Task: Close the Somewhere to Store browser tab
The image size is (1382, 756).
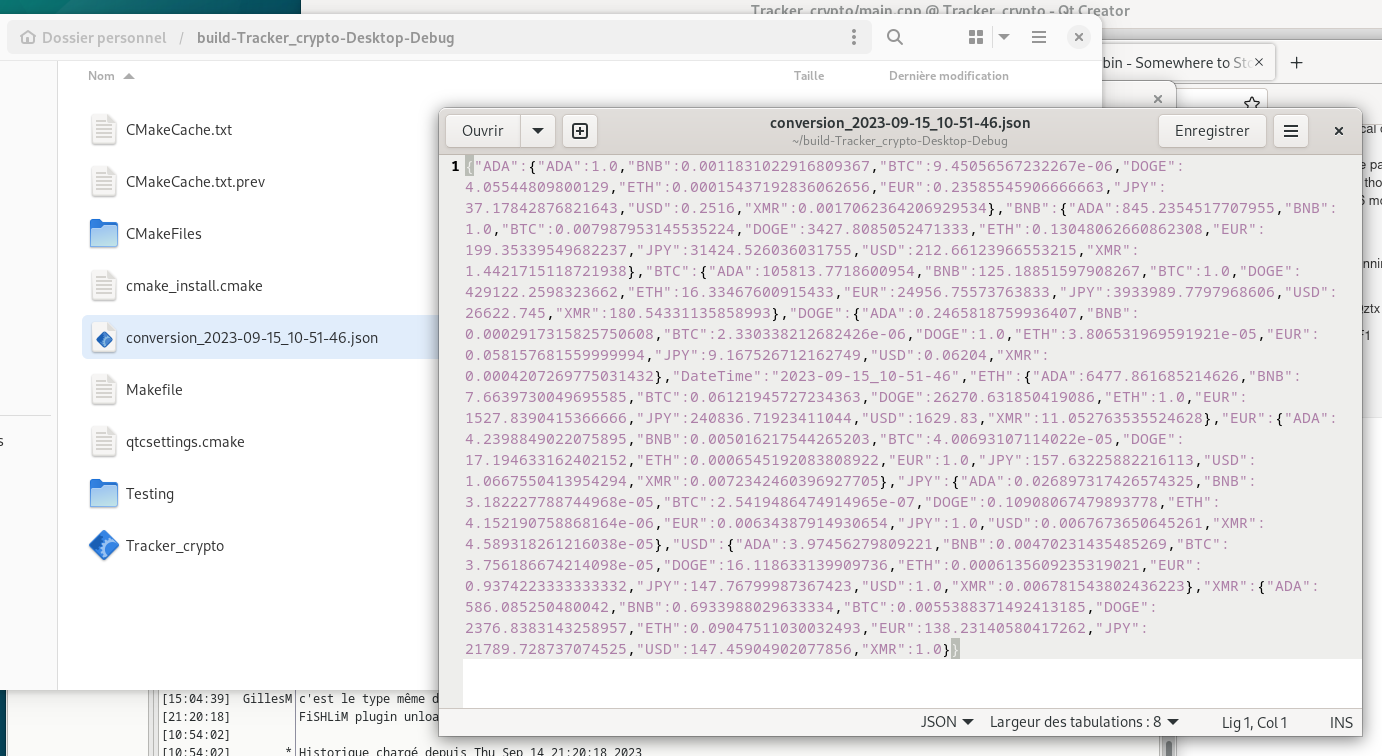Action: pos(1259,62)
